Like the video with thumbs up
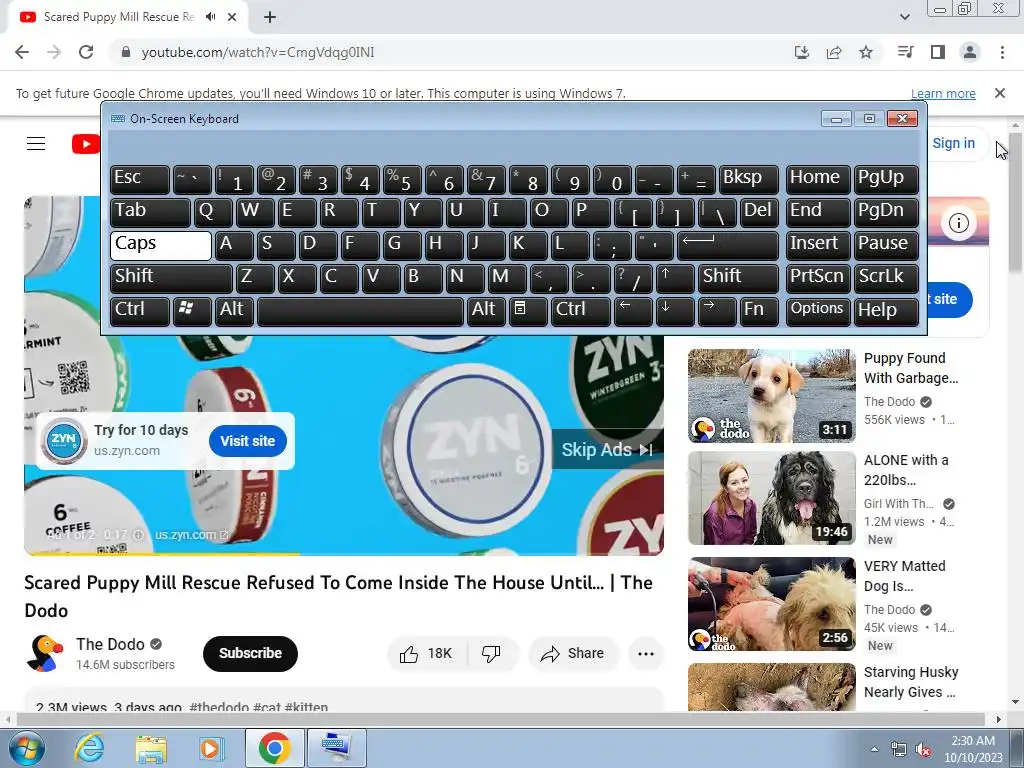This screenshot has height=768, width=1024. (x=427, y=653)
